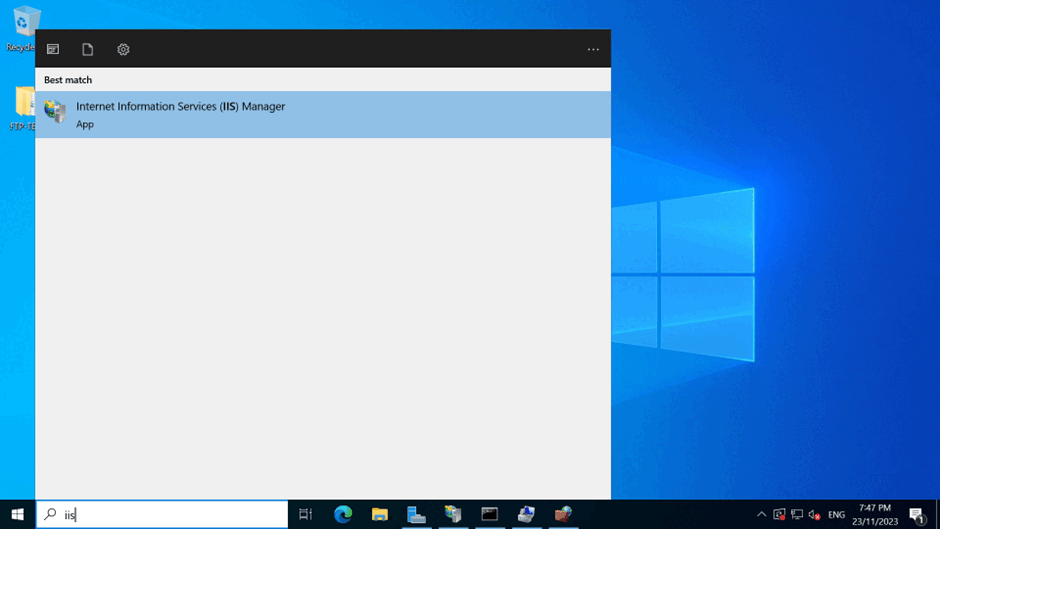Expand hidden system tray icons chevron

point(761,515)
